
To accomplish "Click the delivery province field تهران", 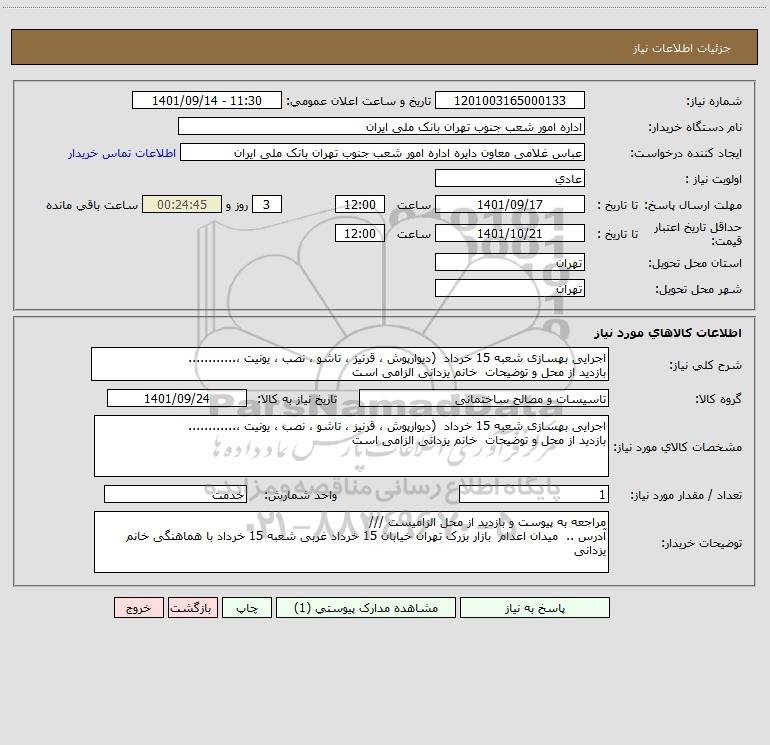I will coord(510,262).
